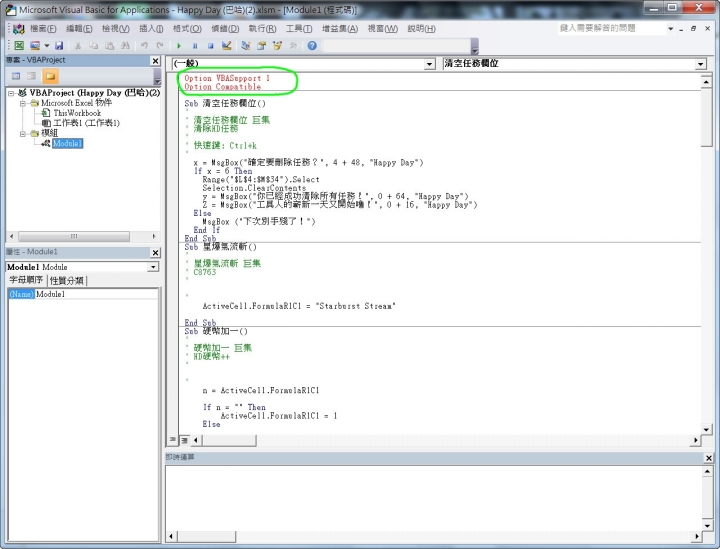Open the Project Explorer icon

coord(246,45)
